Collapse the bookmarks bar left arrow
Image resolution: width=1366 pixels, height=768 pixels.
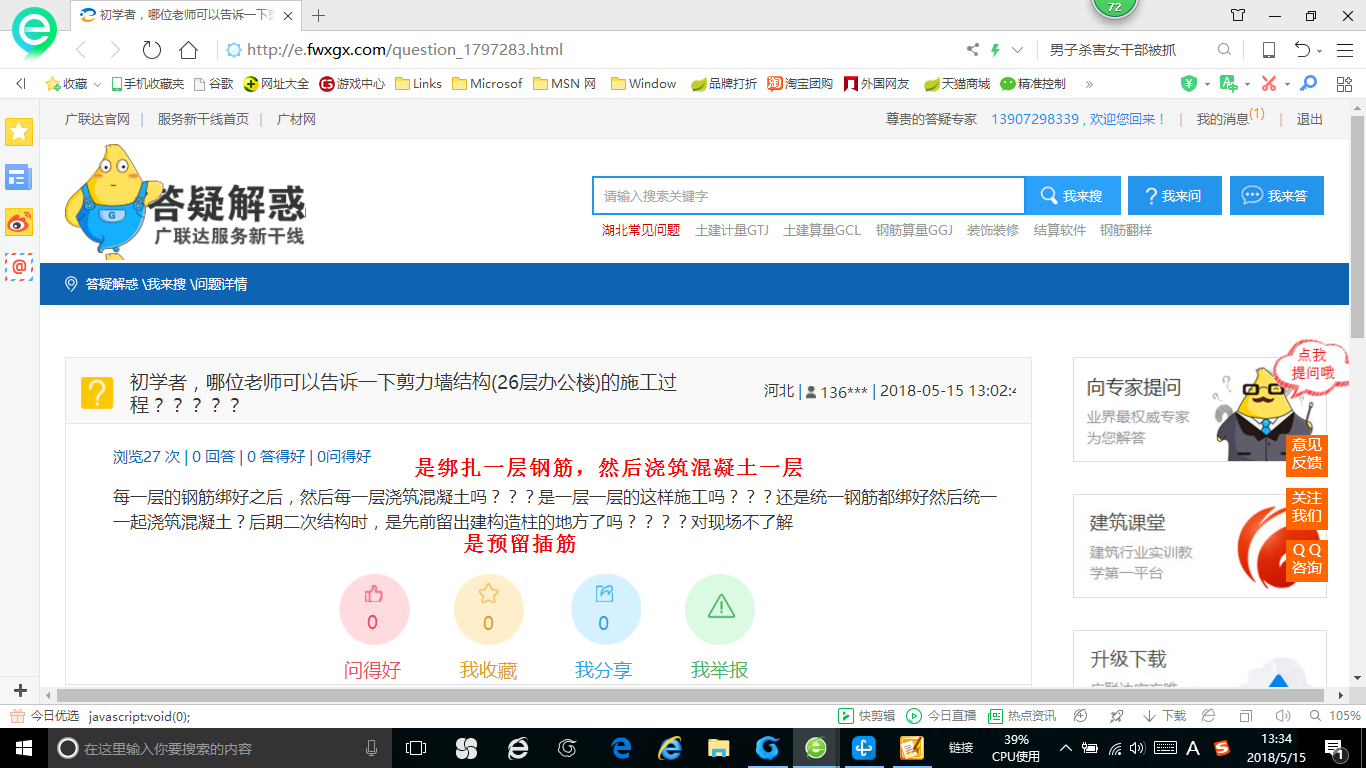[x=21, y=84]
